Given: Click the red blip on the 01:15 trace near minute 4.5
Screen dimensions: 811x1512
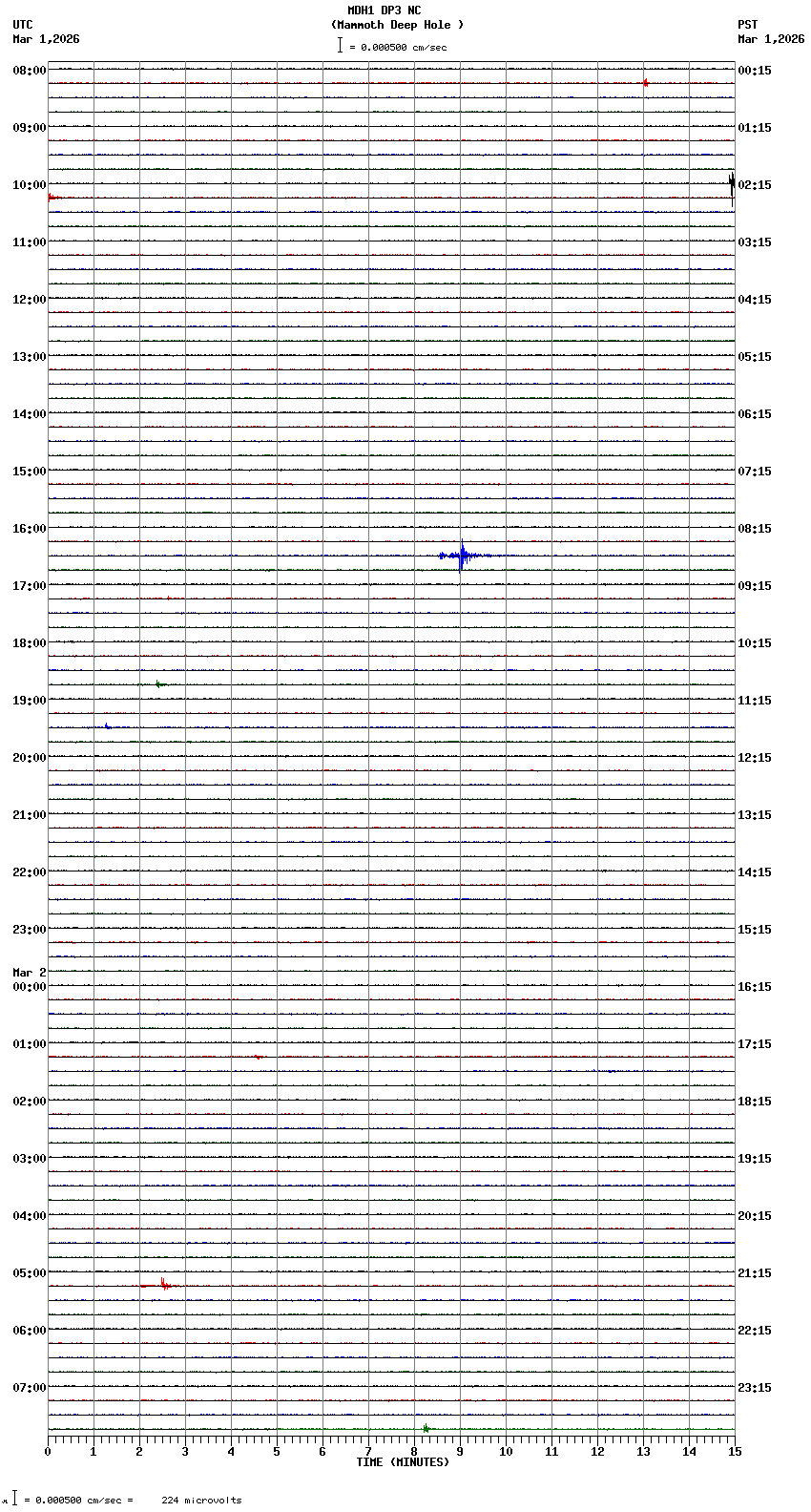Looking at the screenshot, I should 258,1057.
